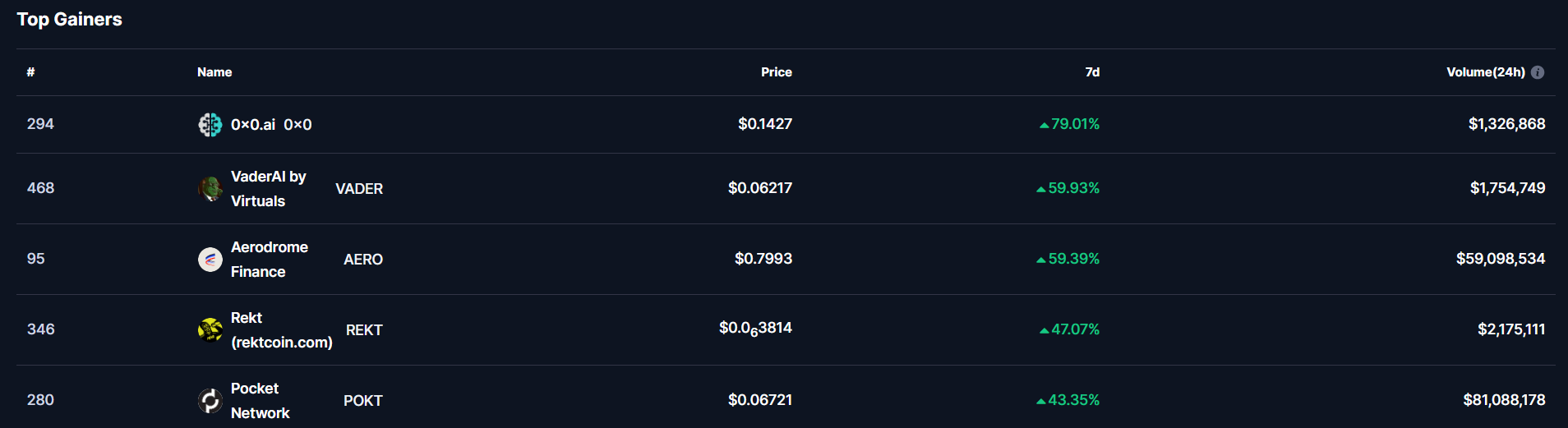Sort by the Name column header
Viewport: 1568px width, 428px height.
pyautogui.click(x=214, y=72)
